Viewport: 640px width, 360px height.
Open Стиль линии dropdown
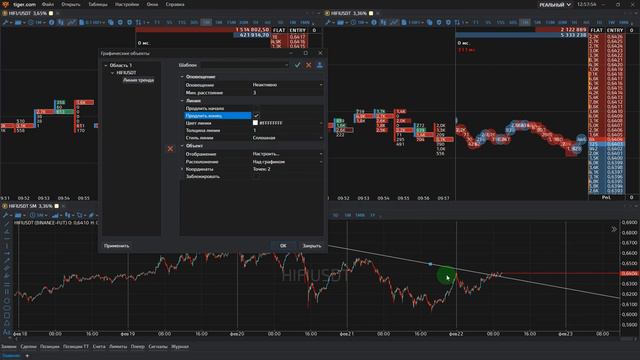pos(287,138)
